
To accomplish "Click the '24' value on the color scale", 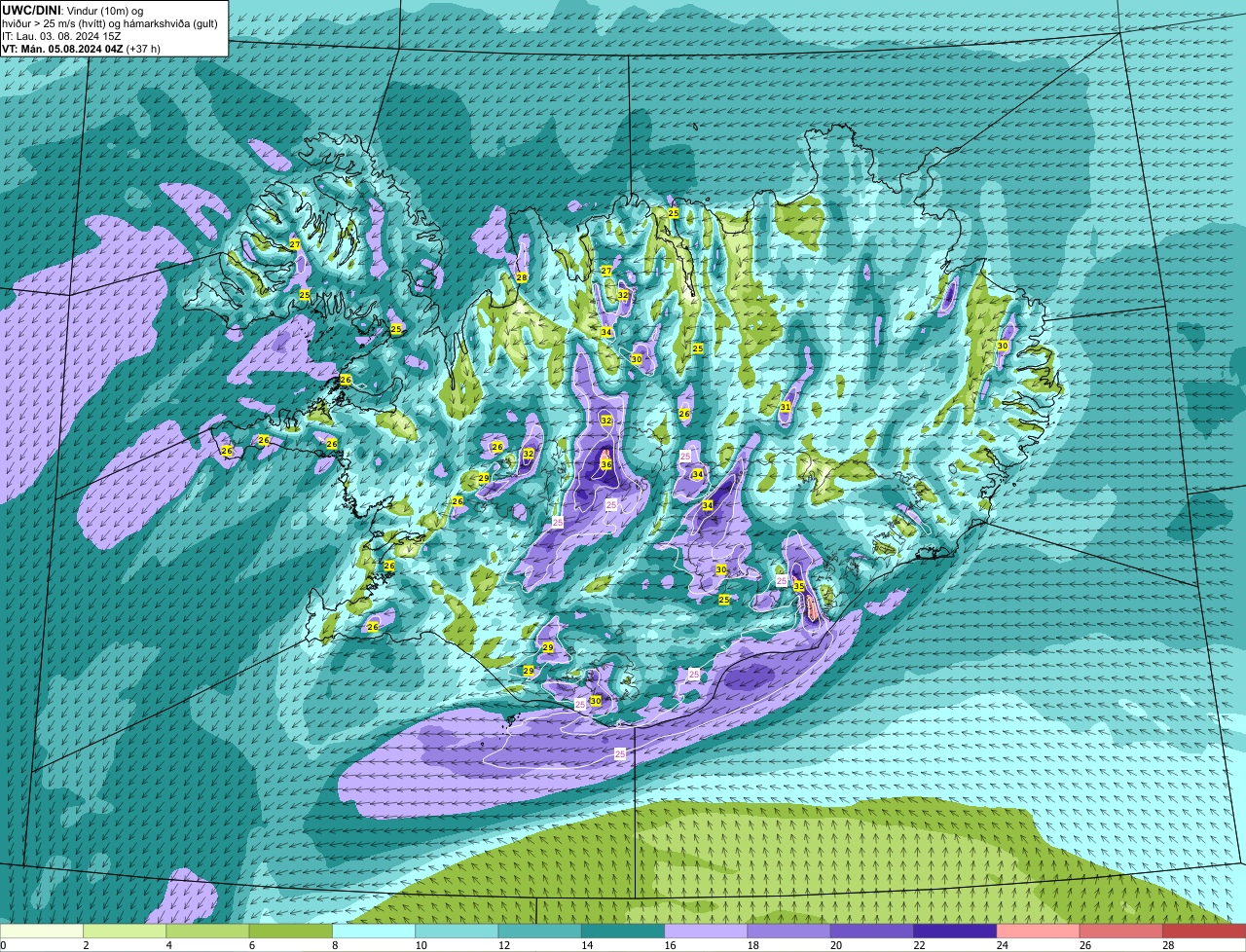I will 1002,945.
